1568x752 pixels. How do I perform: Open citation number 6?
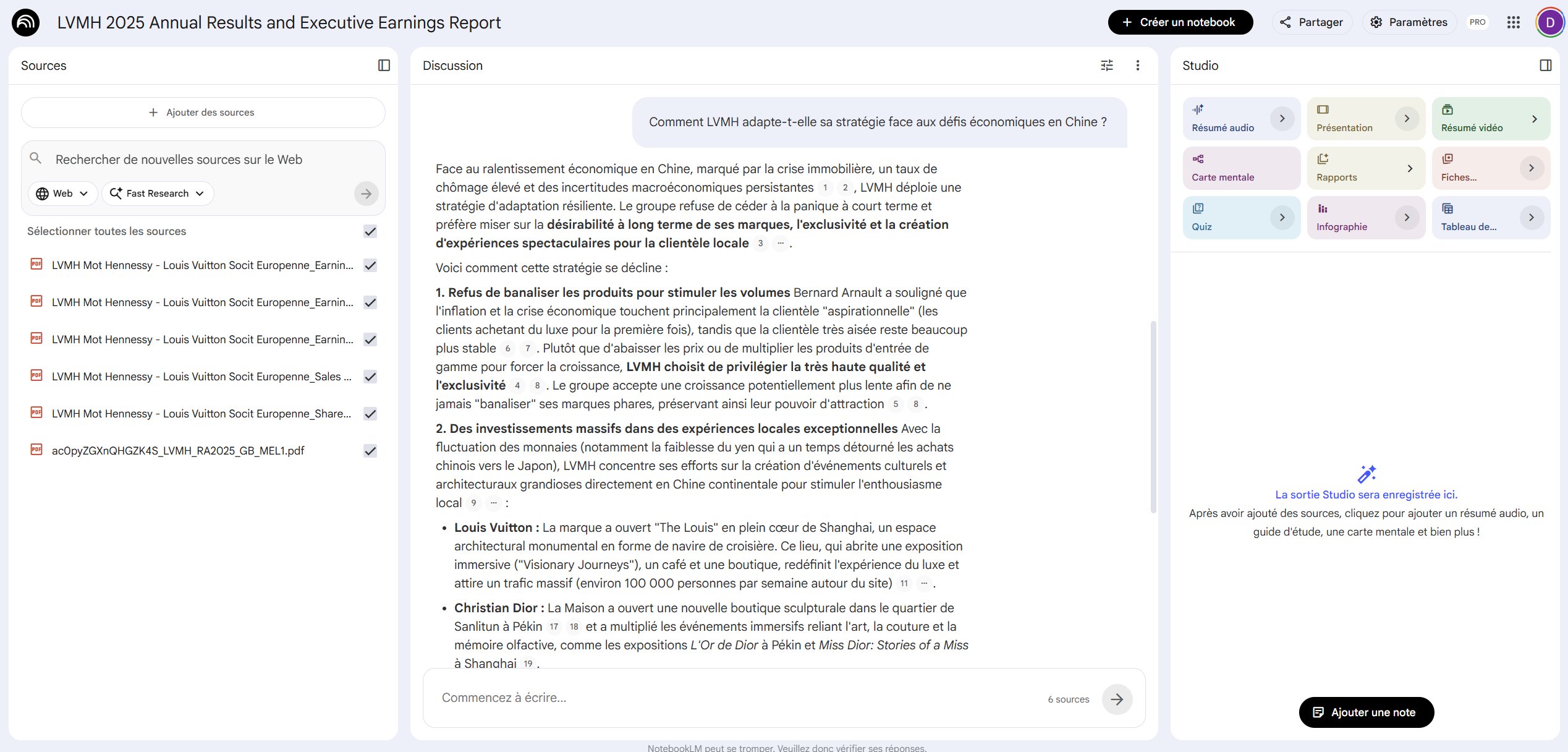(507, 348)
